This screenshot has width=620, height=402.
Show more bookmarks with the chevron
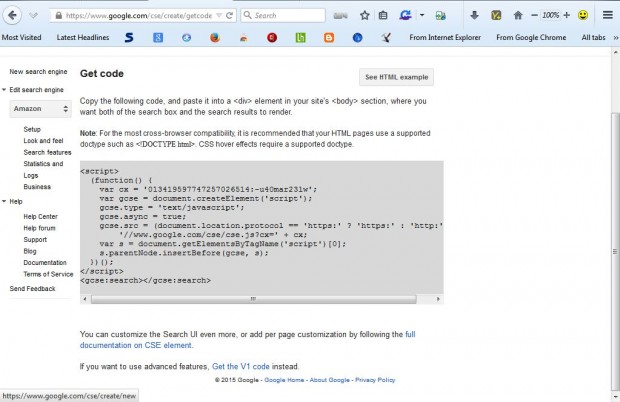click(x=616, y=38)
